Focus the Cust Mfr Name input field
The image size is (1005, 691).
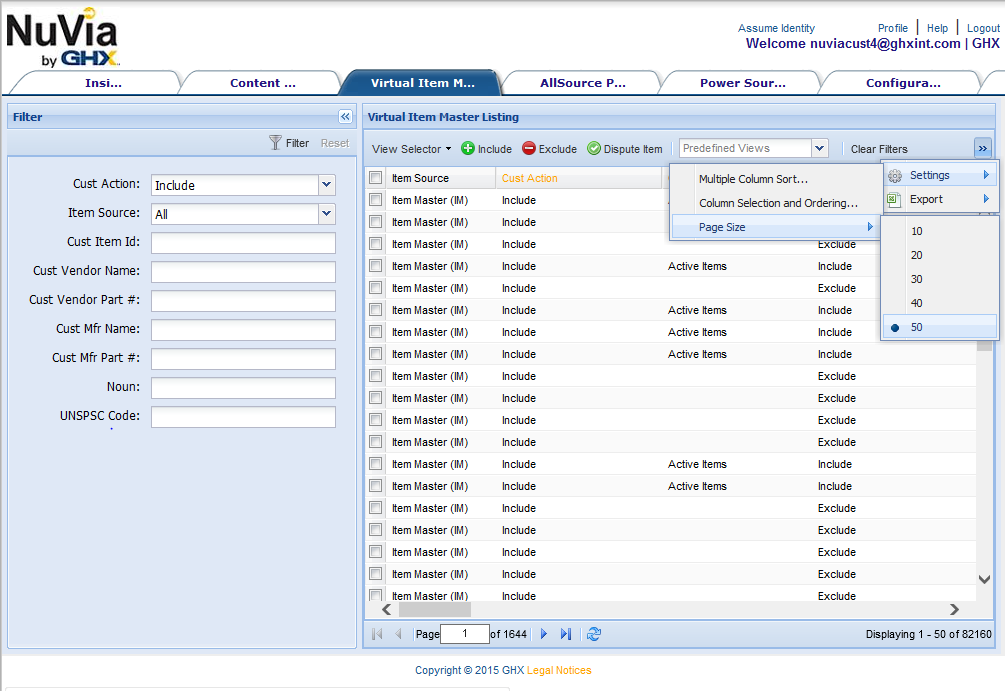tap(243, 330)
